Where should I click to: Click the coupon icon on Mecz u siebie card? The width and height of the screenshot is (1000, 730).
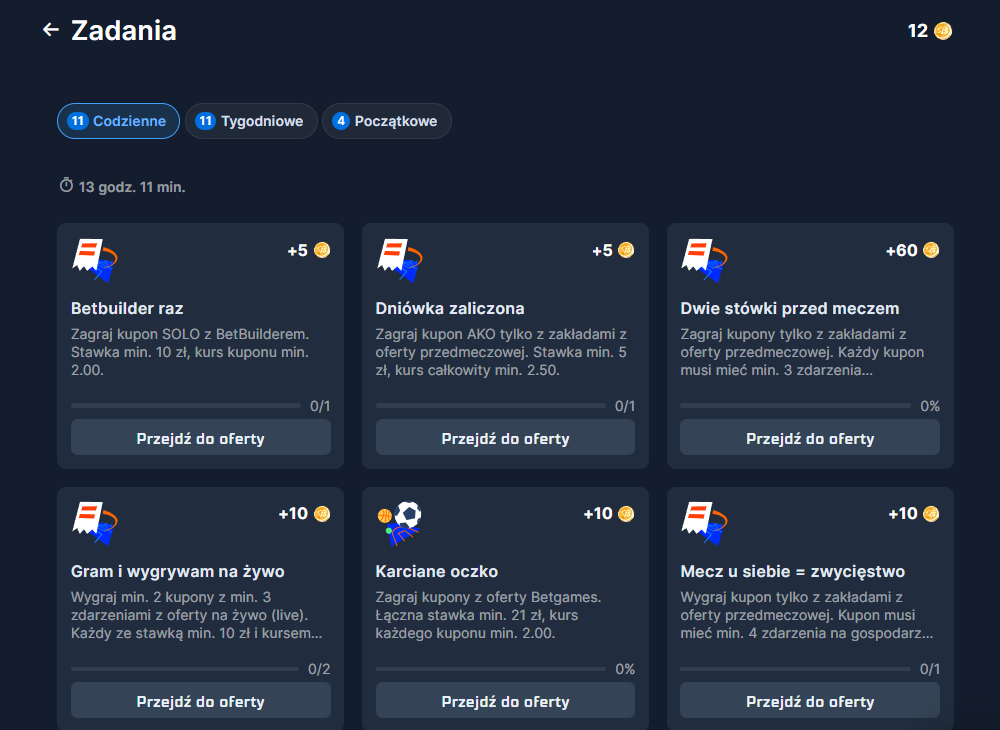click(x=704, y=522)
